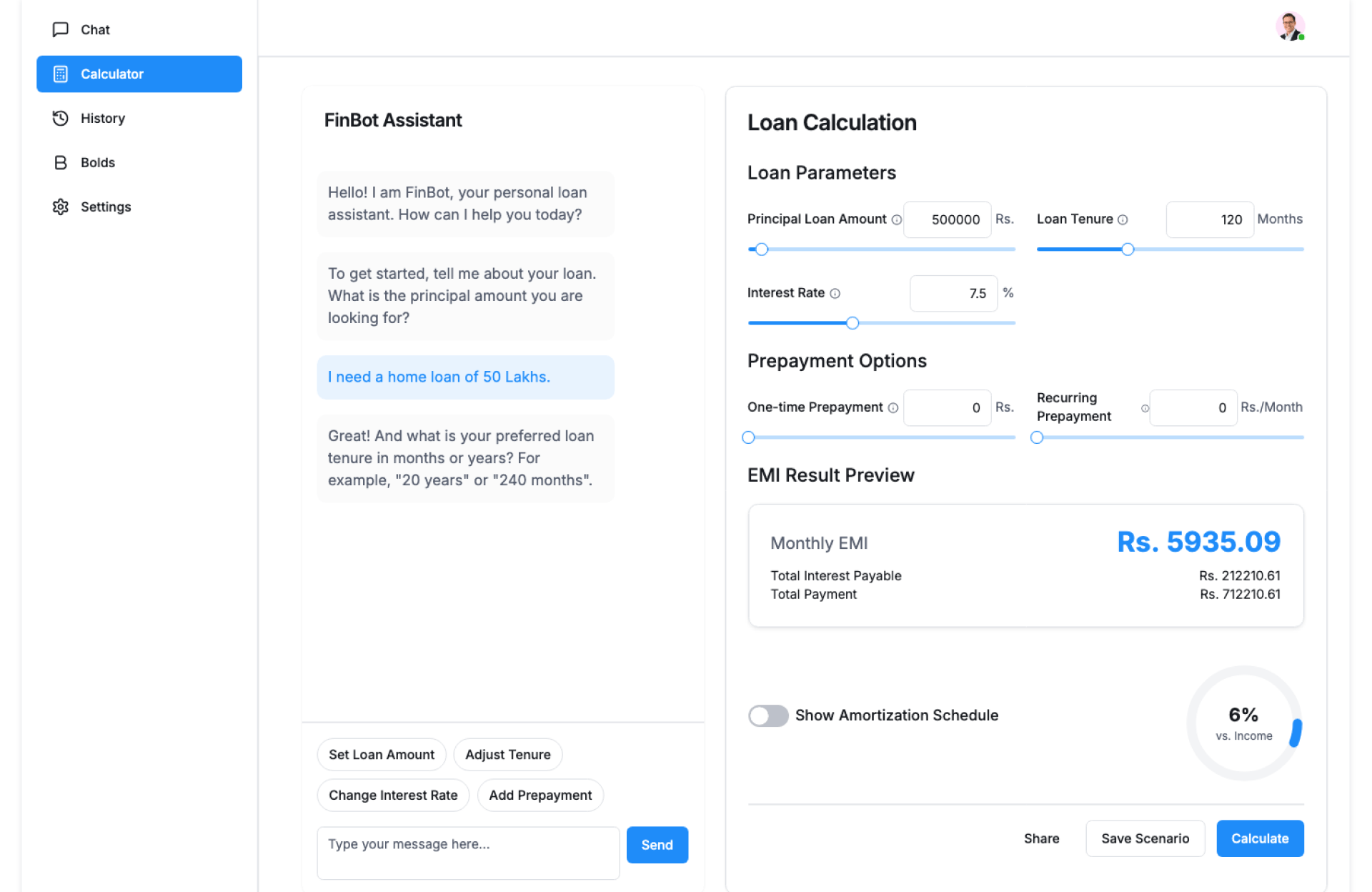Go to Settings in the sidebar
The height and width of the screenshot is (892, 1372).
pyautogui.click(x=106, y=207)
